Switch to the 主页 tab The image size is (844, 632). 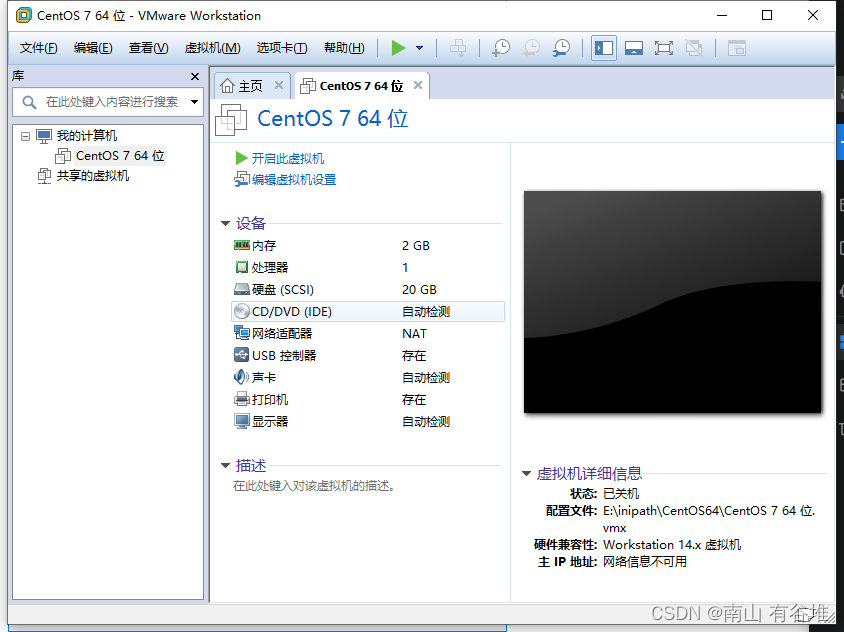(250, 86)
